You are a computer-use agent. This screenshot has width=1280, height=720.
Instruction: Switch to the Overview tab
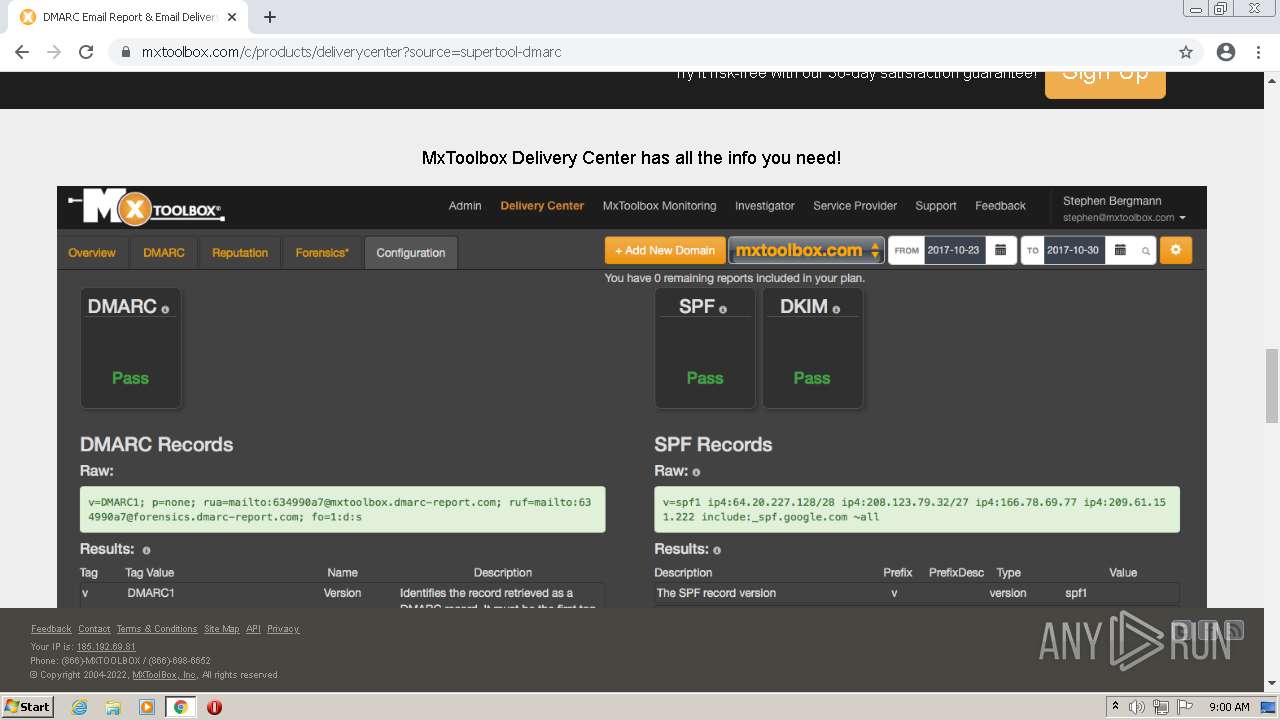click(x=92, y=253)
